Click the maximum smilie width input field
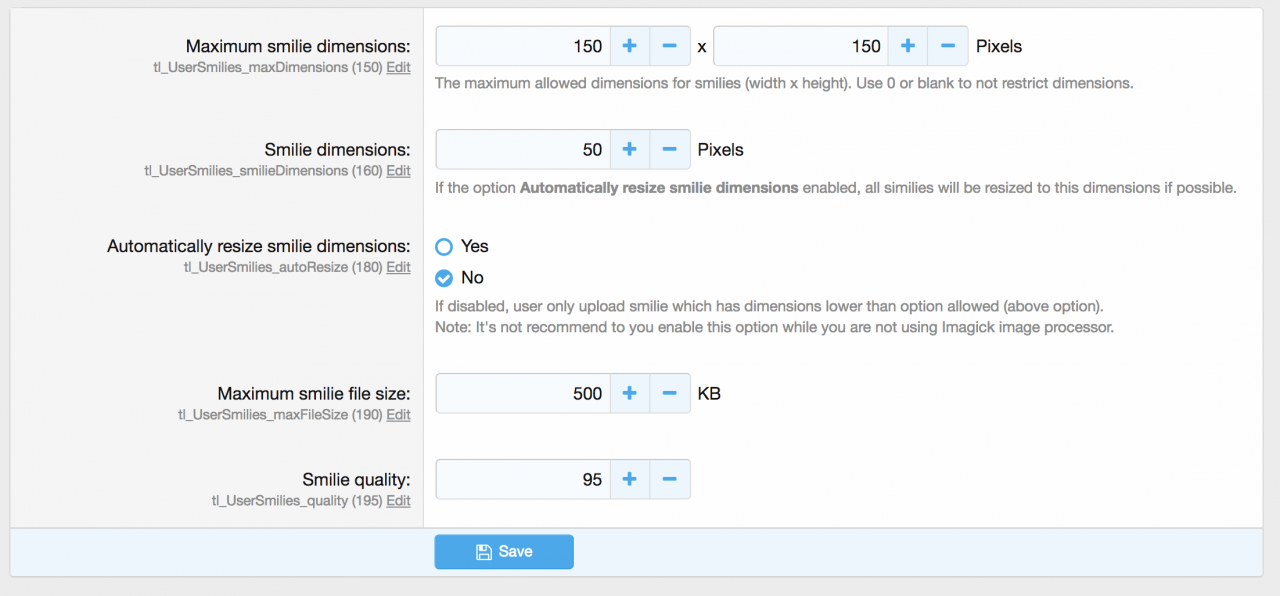The image size is (1280, 596). click(x=522, y=46)
